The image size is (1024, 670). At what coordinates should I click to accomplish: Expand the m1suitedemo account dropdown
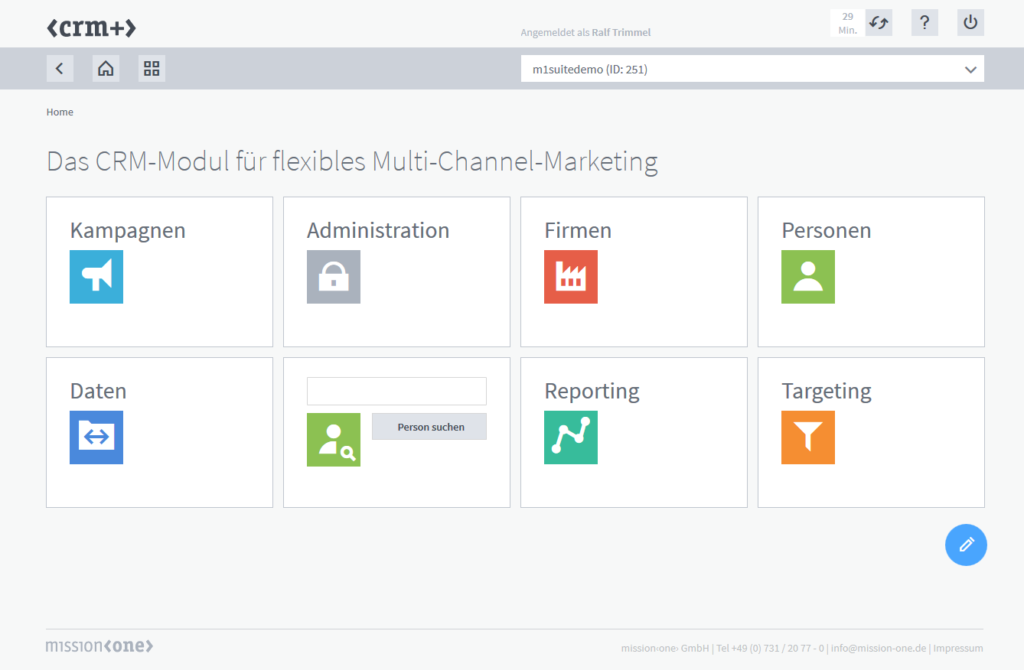pyautogui.click(x=752, y=69)
